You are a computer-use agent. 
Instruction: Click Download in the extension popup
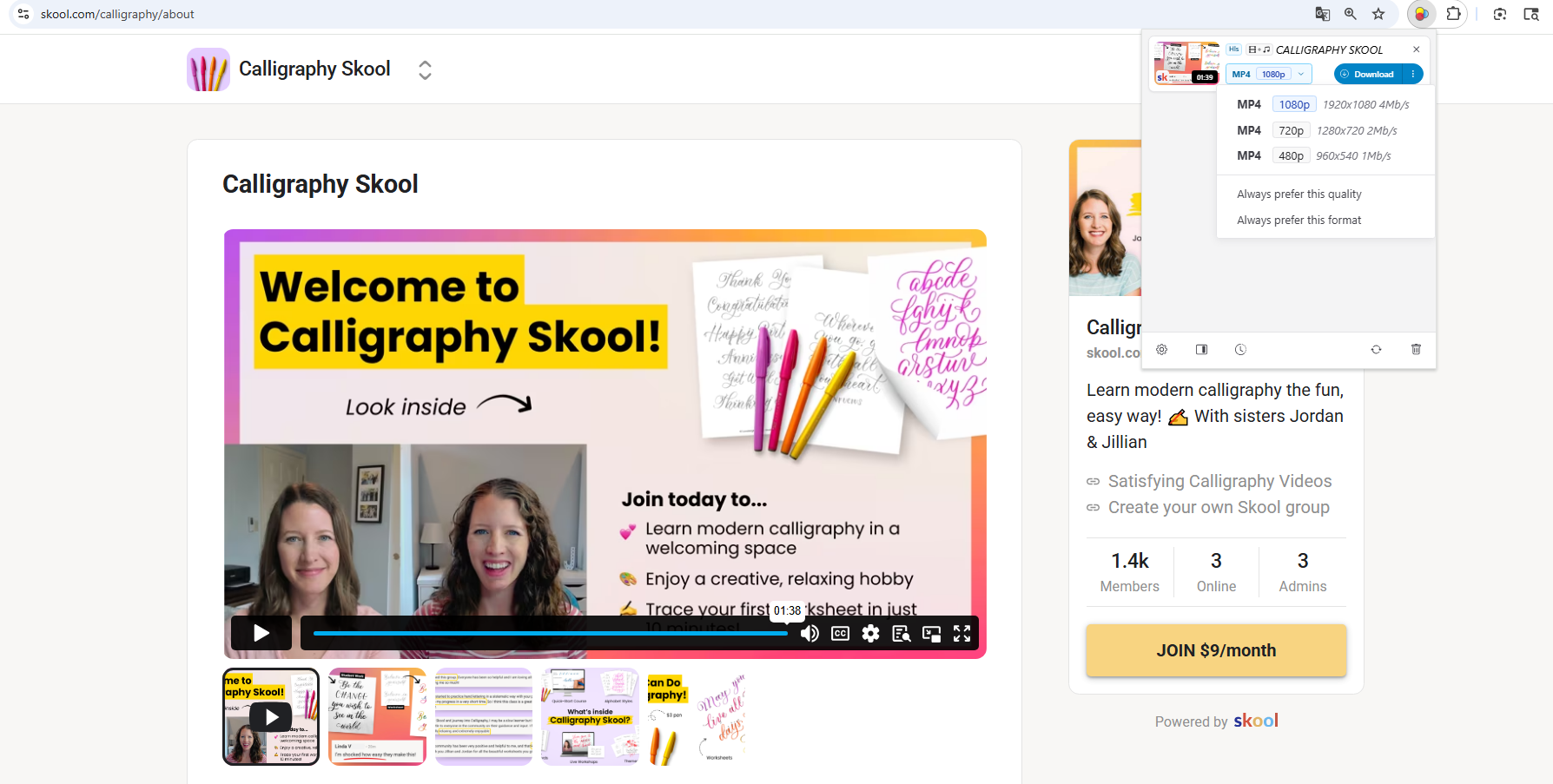tap(1367, 74)
